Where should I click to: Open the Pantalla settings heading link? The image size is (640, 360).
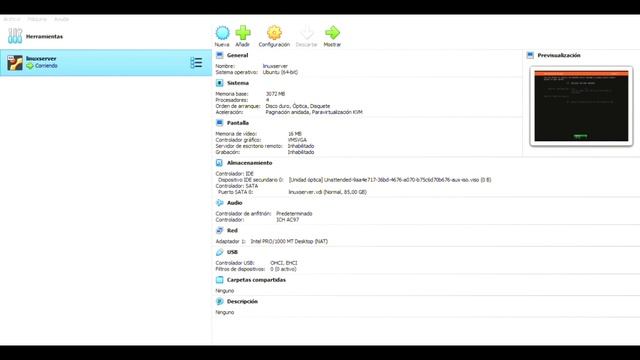coord(238,123)
